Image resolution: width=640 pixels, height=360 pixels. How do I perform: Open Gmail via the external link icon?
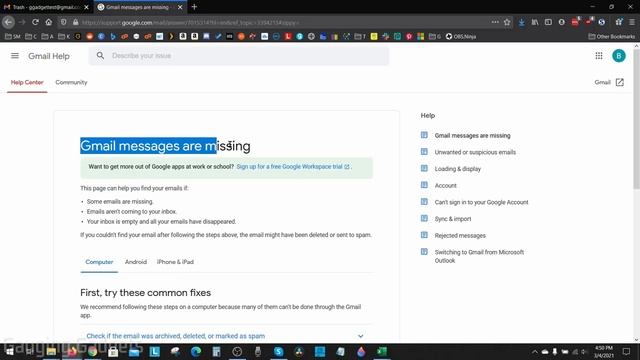pyautogui.click(x=620, y=82)
